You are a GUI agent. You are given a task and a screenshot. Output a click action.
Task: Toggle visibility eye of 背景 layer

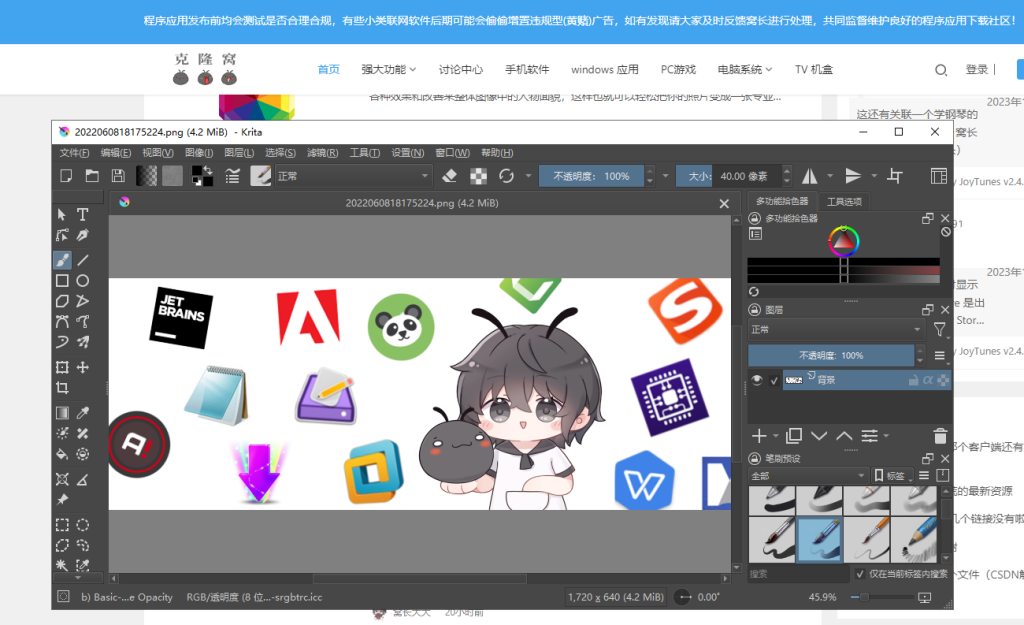(757, 379)
